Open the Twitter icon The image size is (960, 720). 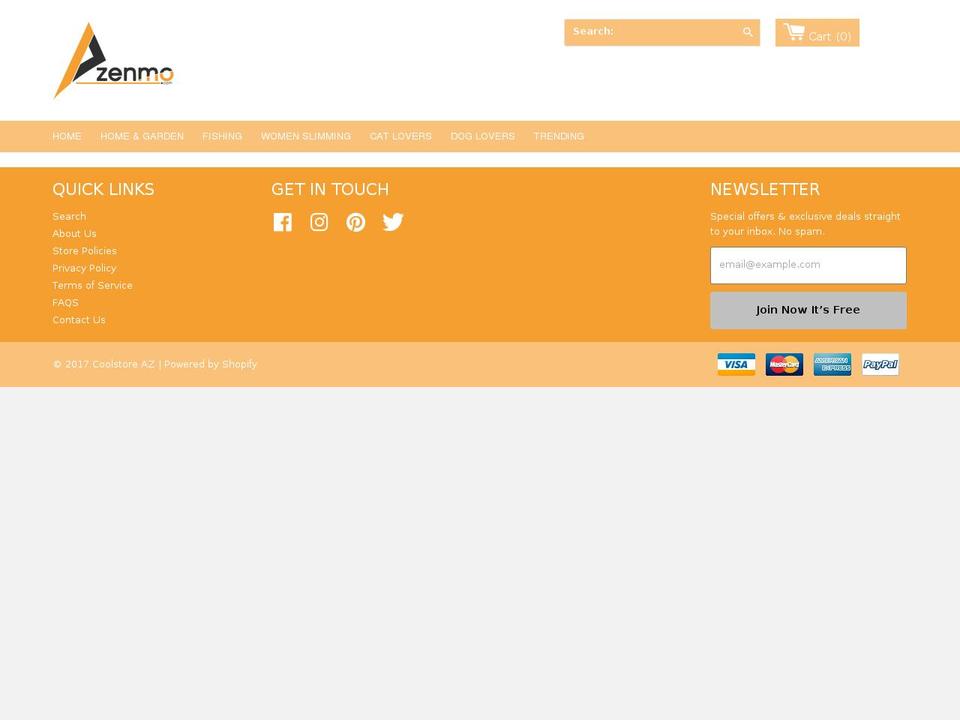click(x=393, y=222)
